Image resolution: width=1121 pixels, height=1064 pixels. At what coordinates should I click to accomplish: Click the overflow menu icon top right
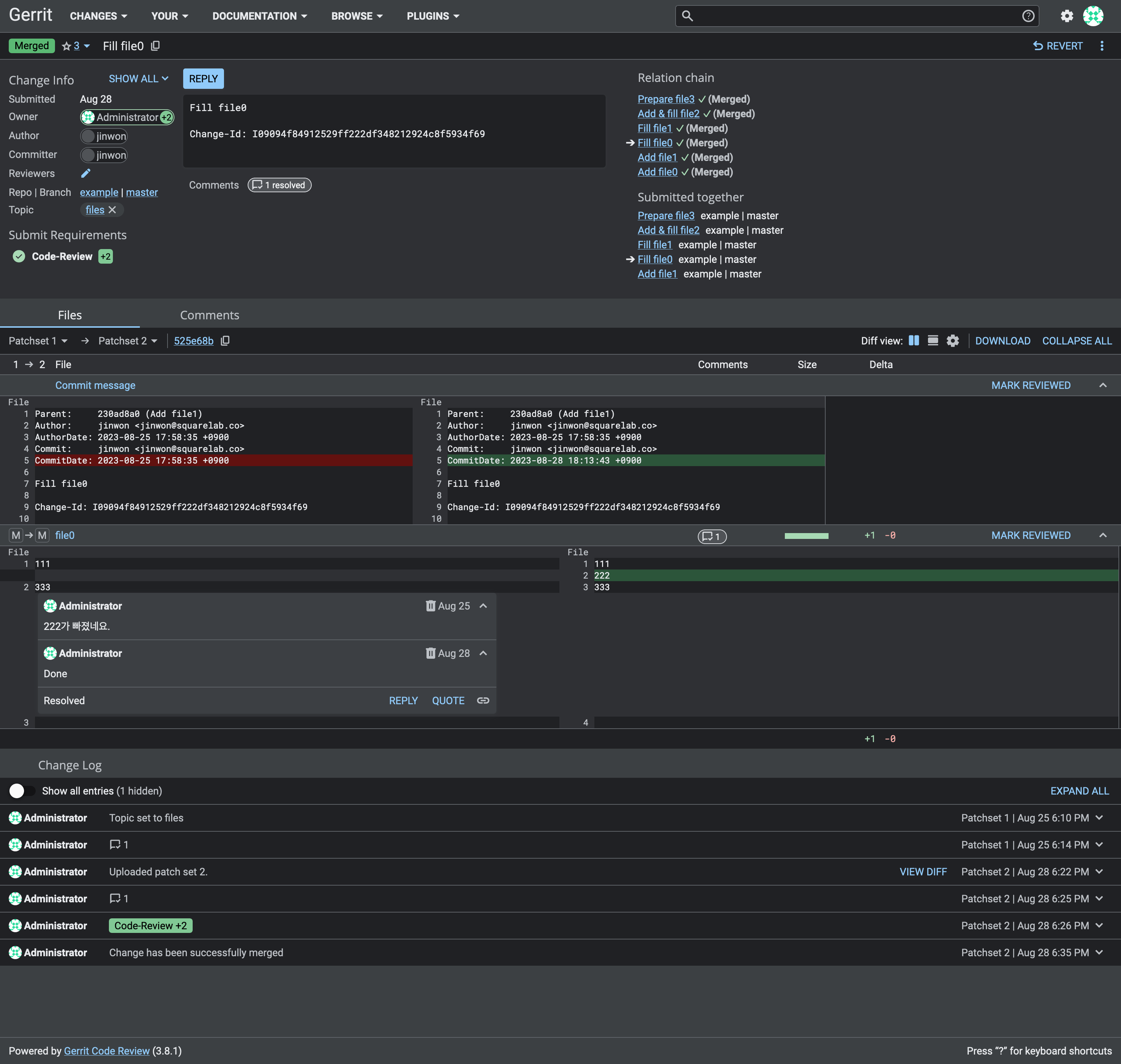pyautogui.click(x=1101, y=45)
